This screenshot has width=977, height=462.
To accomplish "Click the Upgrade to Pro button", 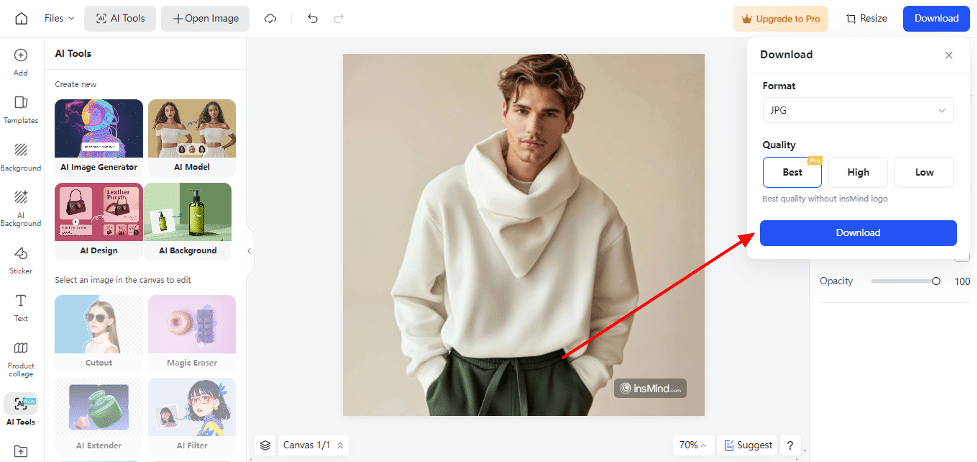I will coord(779,19).
